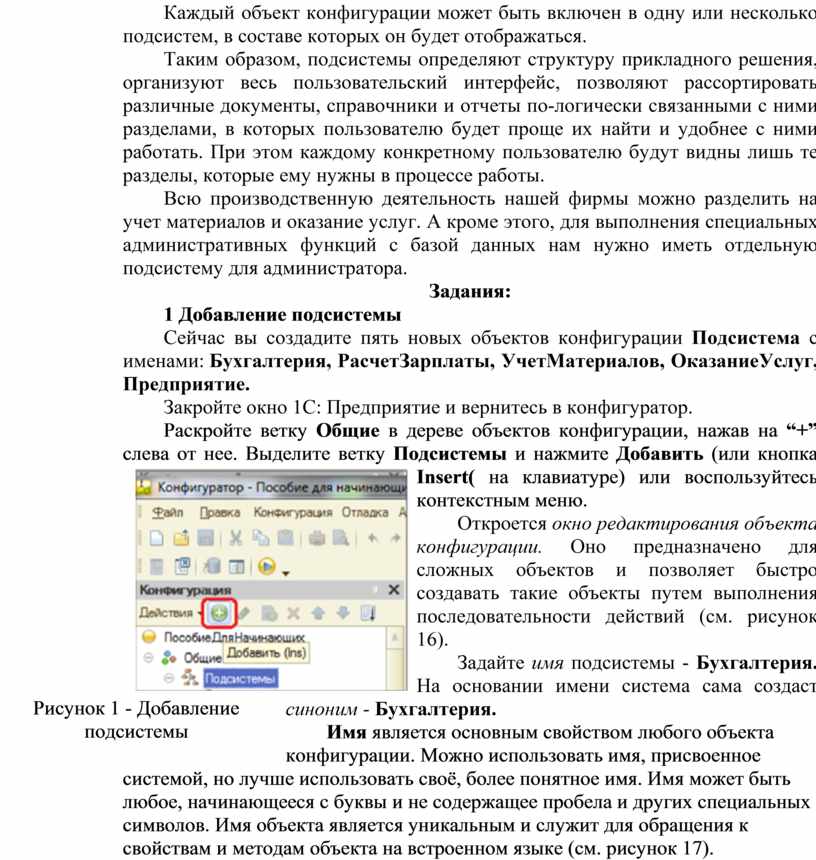Click the heading "Задания:"
The image size is (816, 860).
470,291
